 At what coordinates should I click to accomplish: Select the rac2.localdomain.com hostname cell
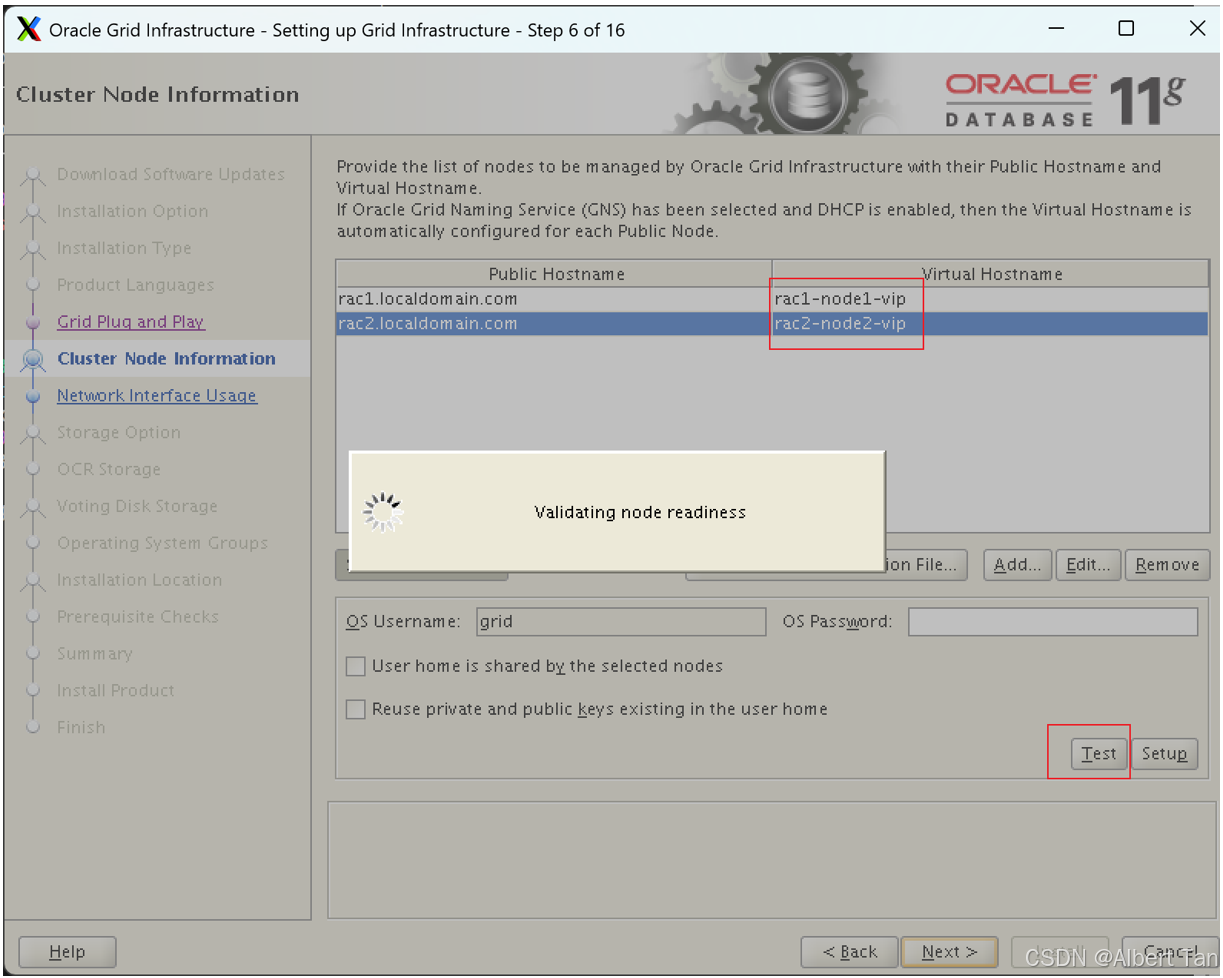pos(554,323)
